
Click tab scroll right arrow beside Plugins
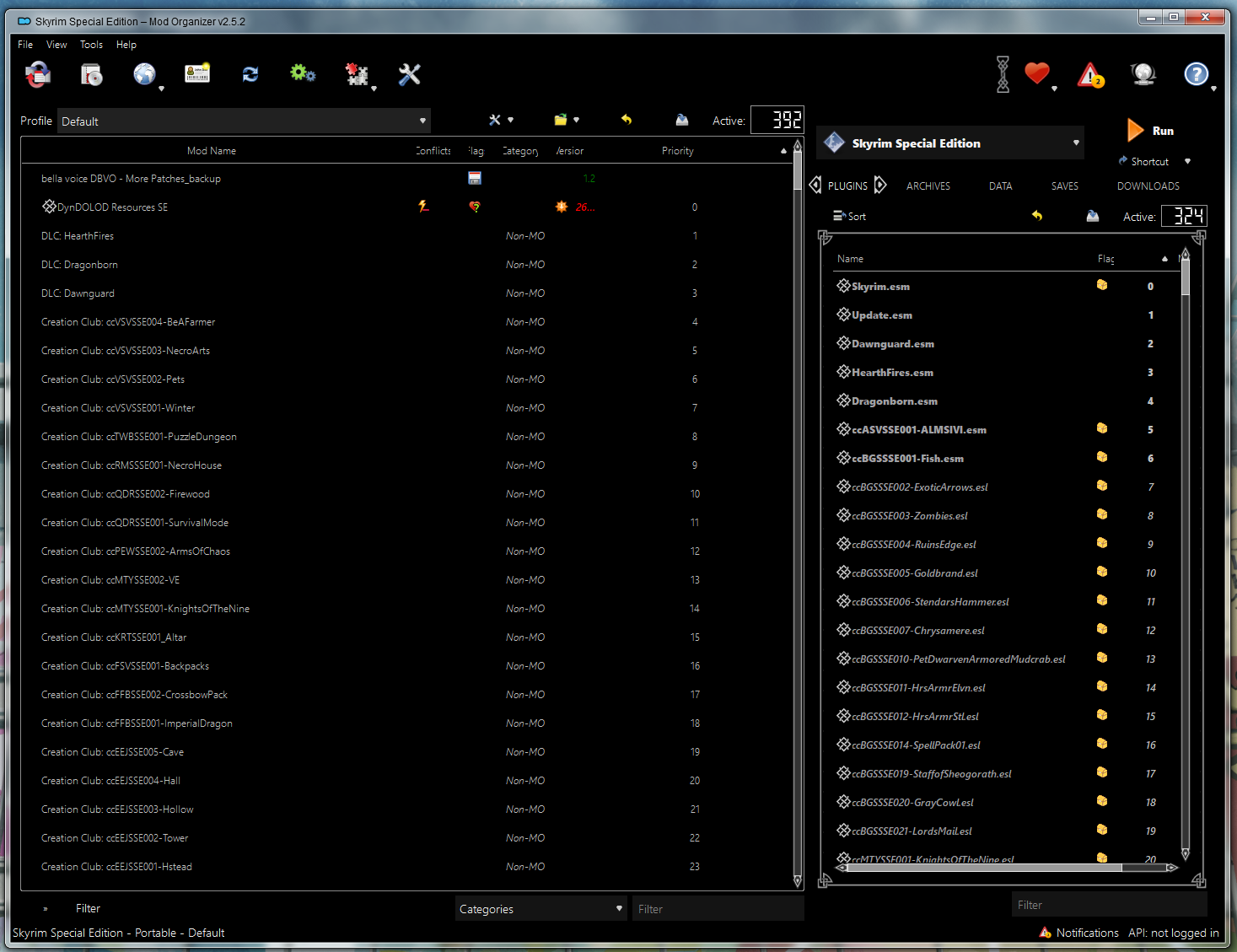tap(880, 185)
